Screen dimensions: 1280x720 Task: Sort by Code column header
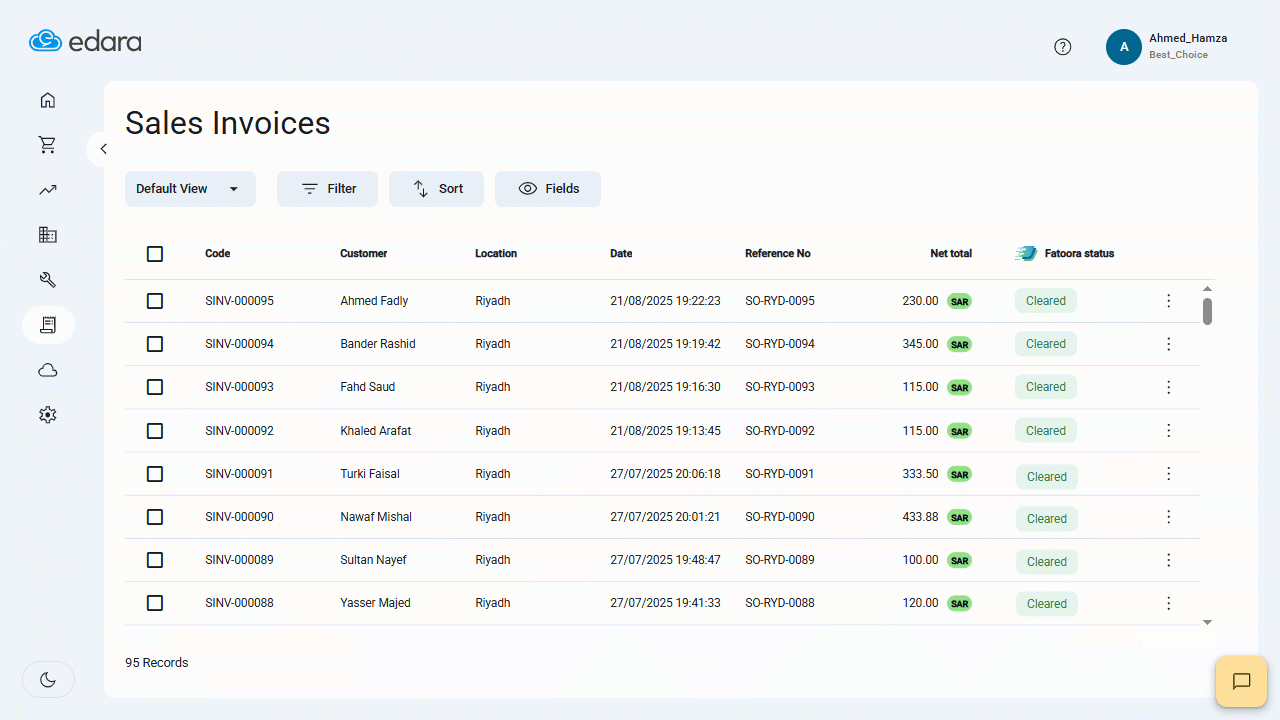pyautogui.click(x=218, y=254)
